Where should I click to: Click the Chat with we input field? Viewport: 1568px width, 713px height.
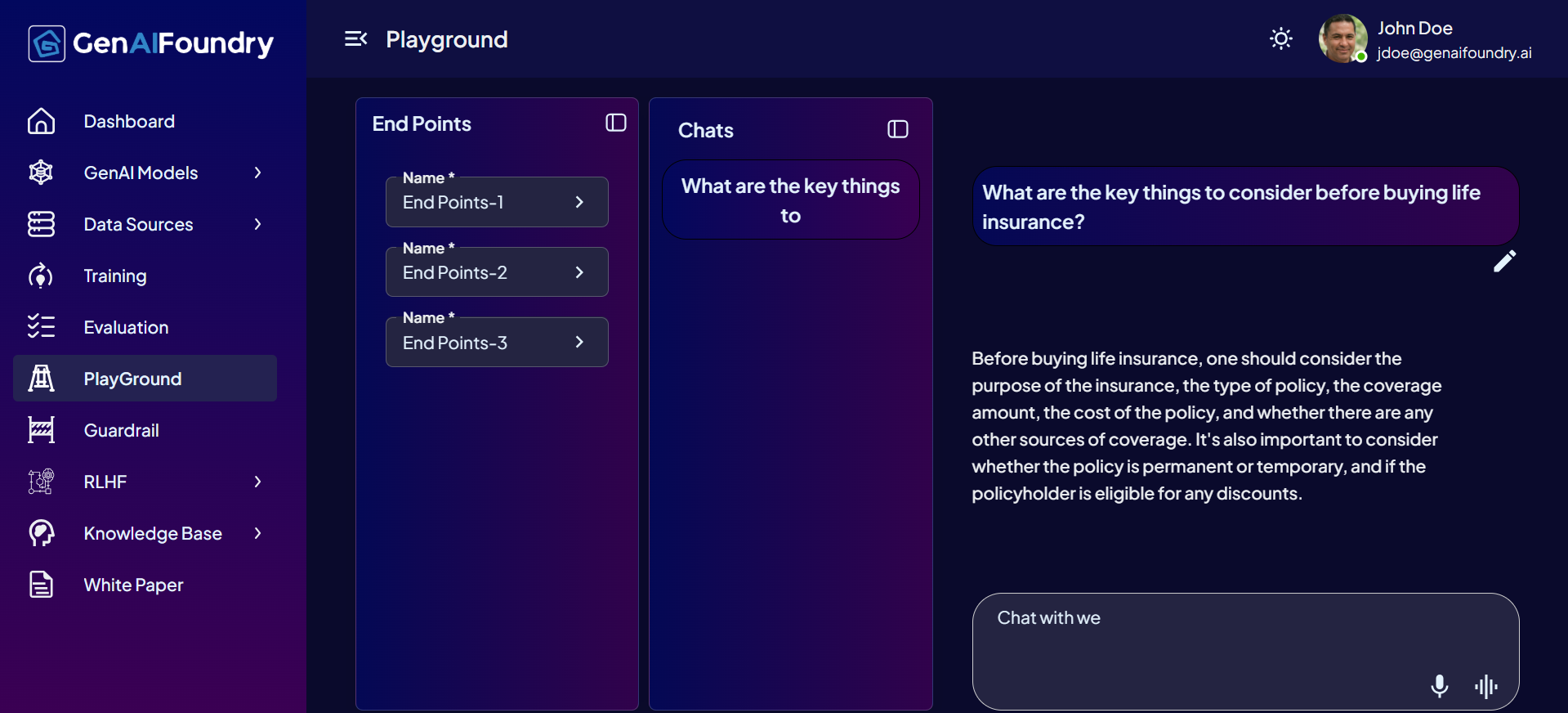click(1245, 651)
